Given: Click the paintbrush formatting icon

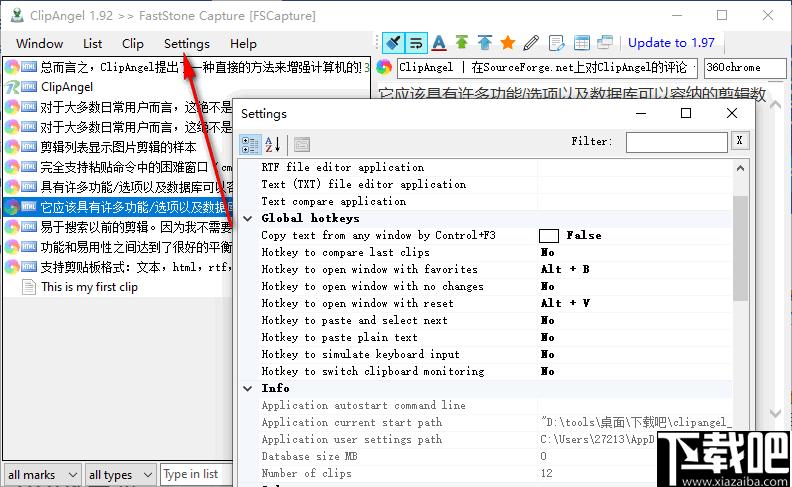Looking at the screenshot, I should (x=393, y=43).
